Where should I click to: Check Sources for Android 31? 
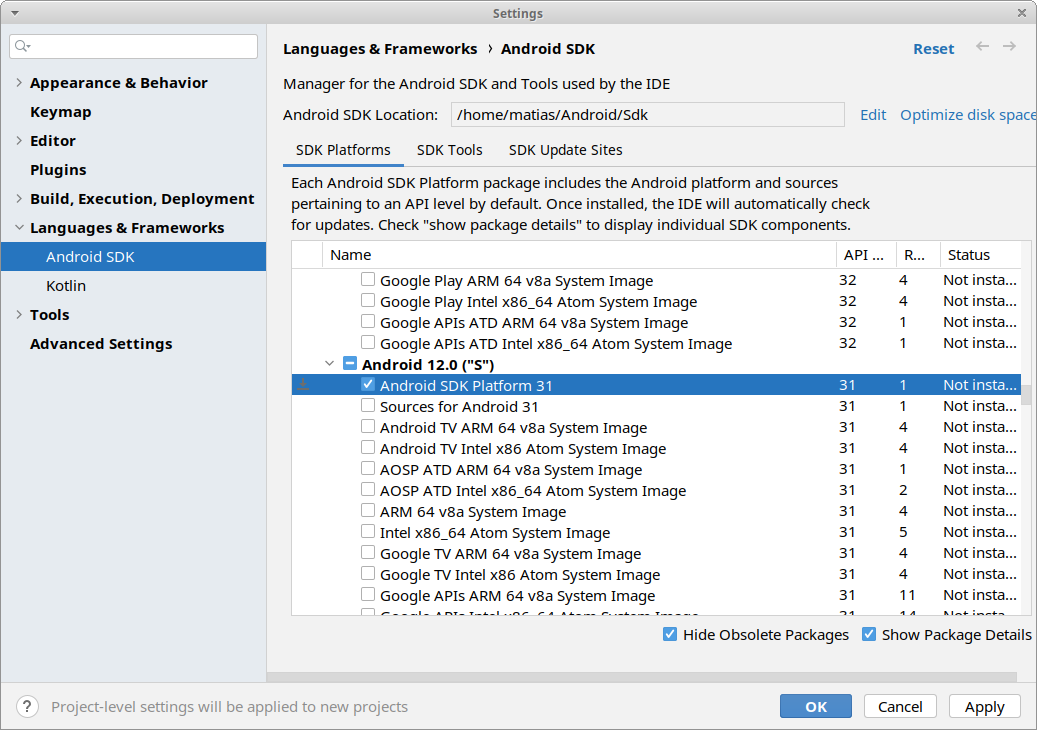point(368,406)
